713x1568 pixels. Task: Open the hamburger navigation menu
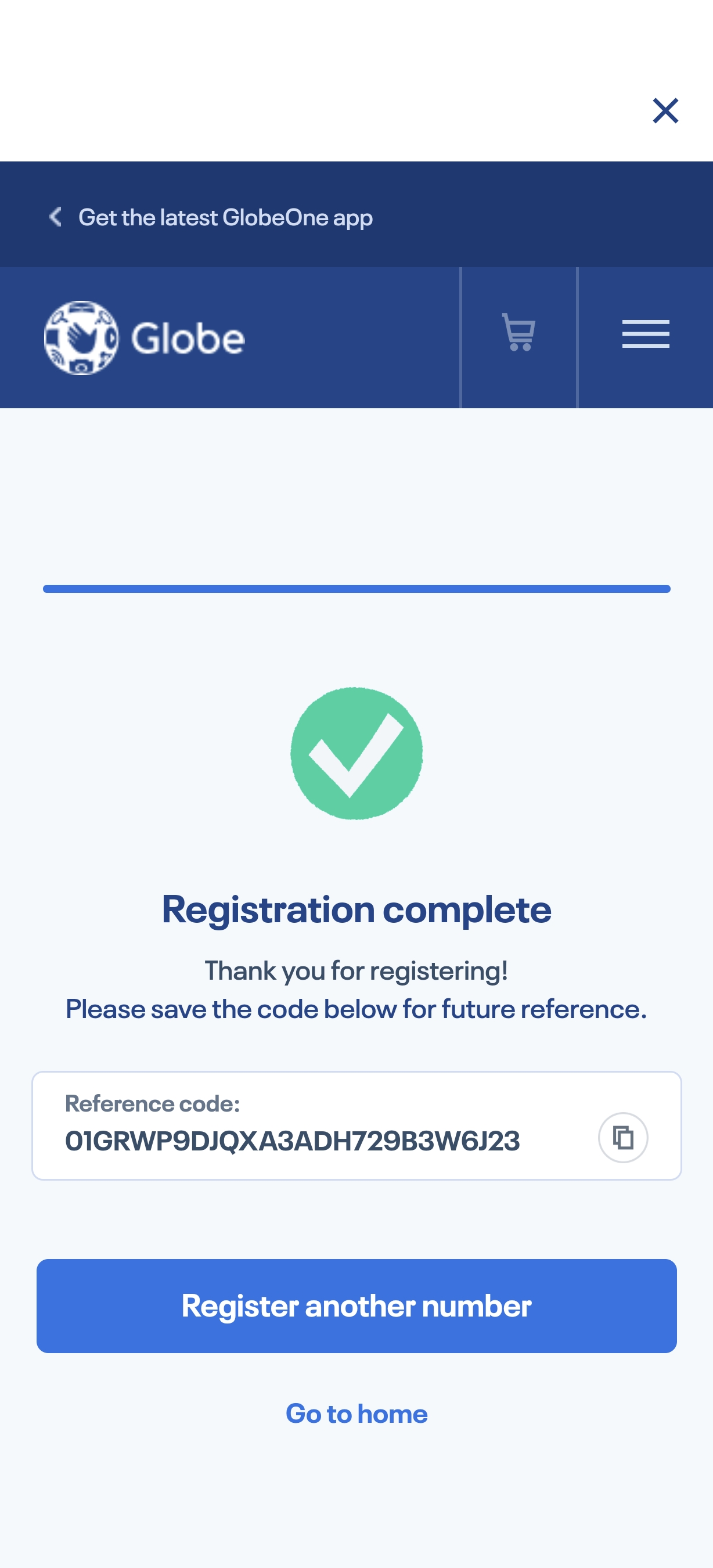tap(646, 334)
